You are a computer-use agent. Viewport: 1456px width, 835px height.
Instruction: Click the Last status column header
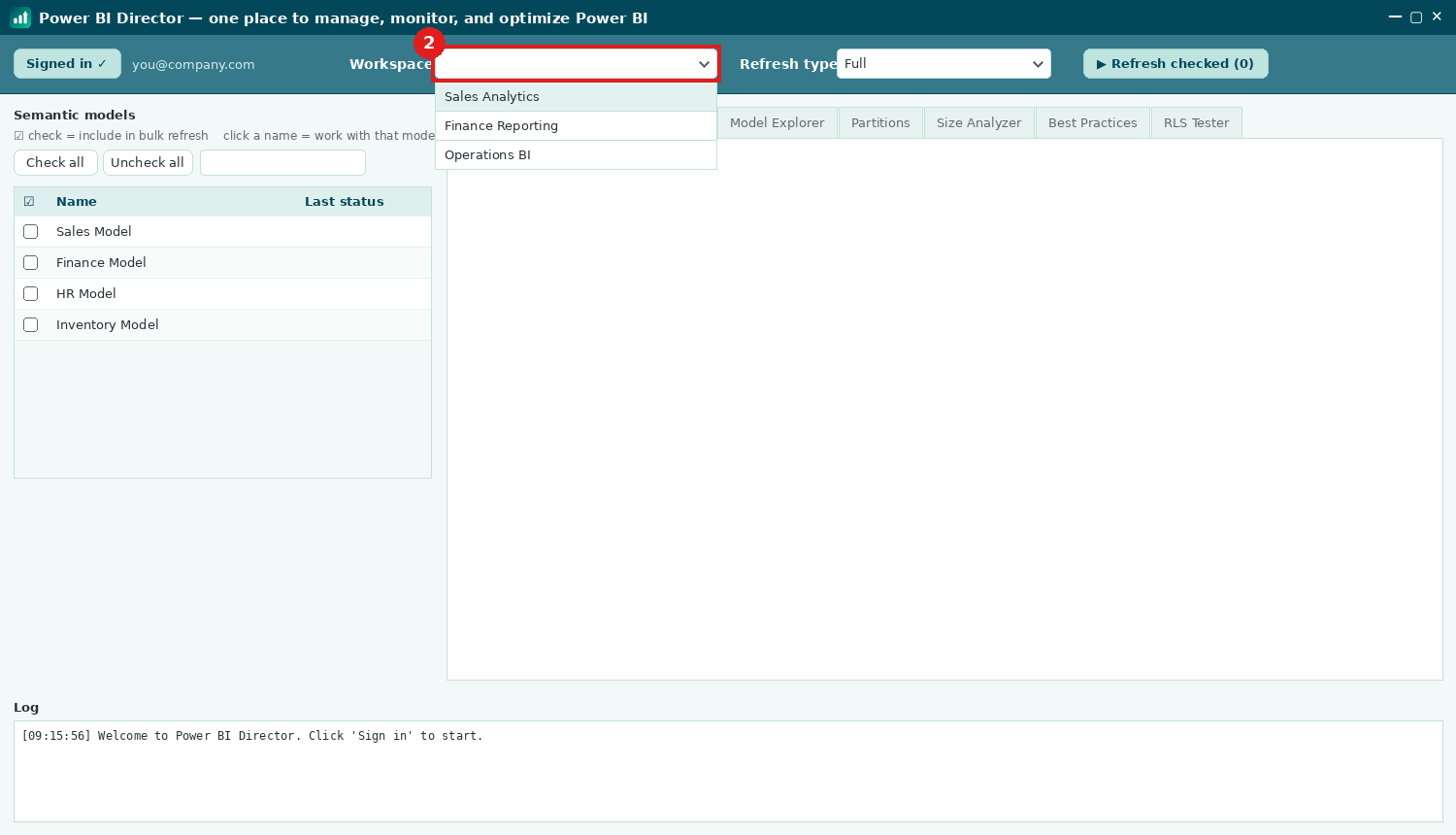345,202
